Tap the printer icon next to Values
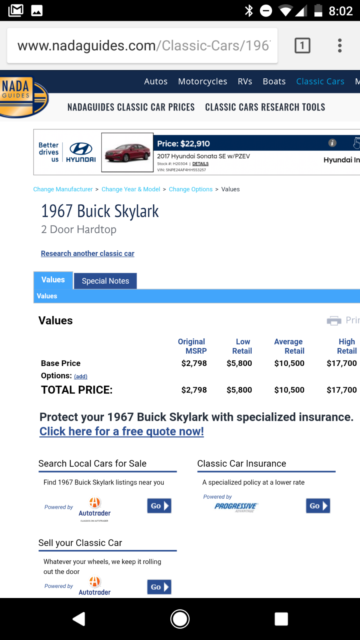This screenshot has width=360, height=640. click(x=334, y=321)
